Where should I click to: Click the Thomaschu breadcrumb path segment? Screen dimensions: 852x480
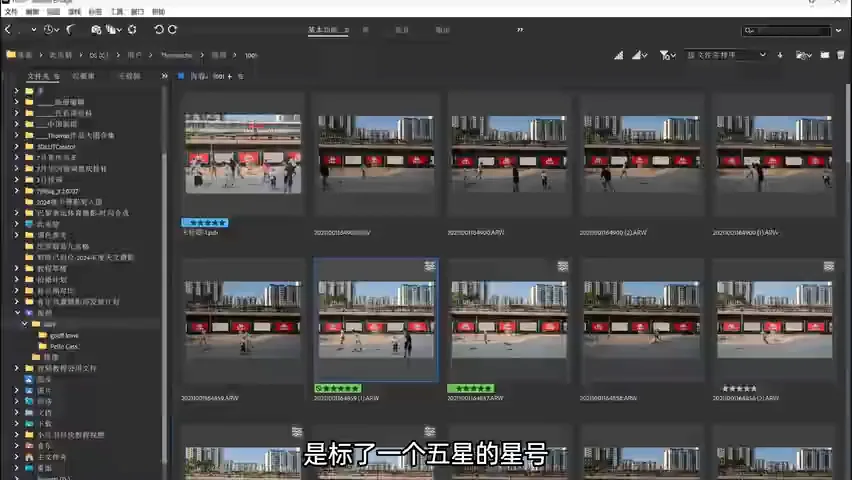coord(177,55)
